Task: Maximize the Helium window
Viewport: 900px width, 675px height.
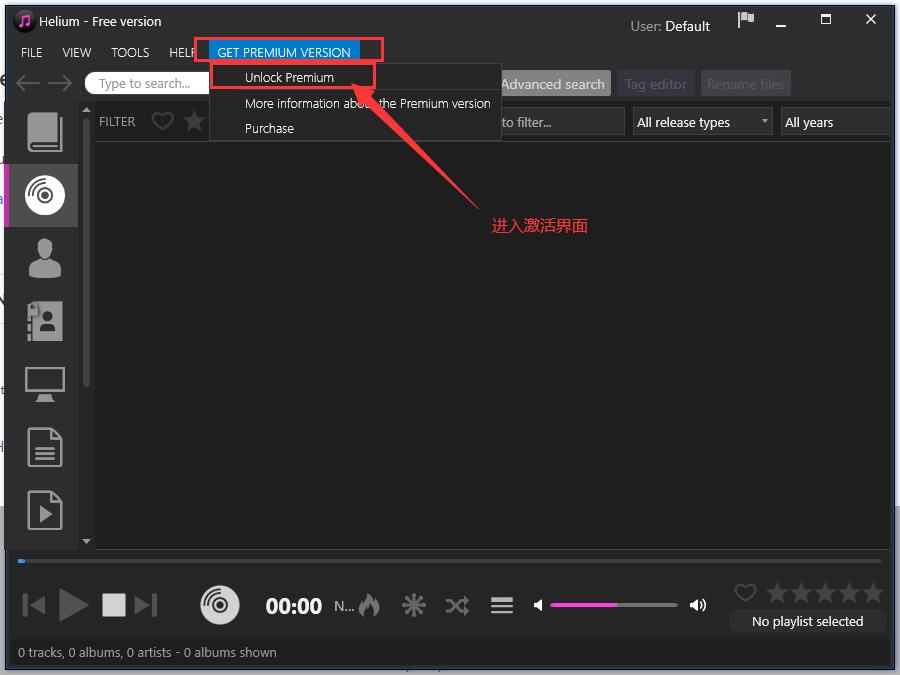Action: coord(826,20)
